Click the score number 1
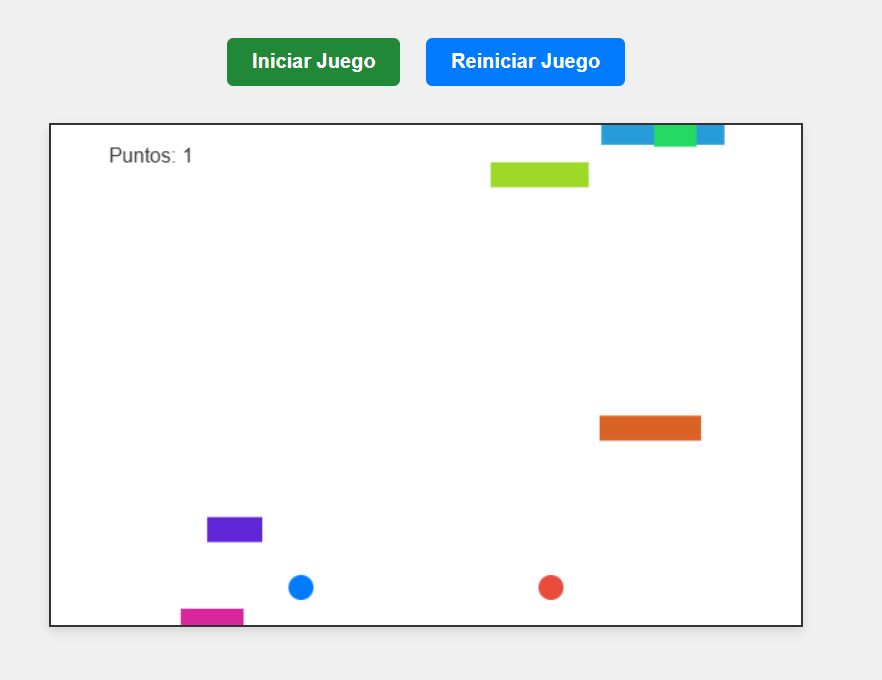This screenshot has width=882, height=680. tap(187, 156)
